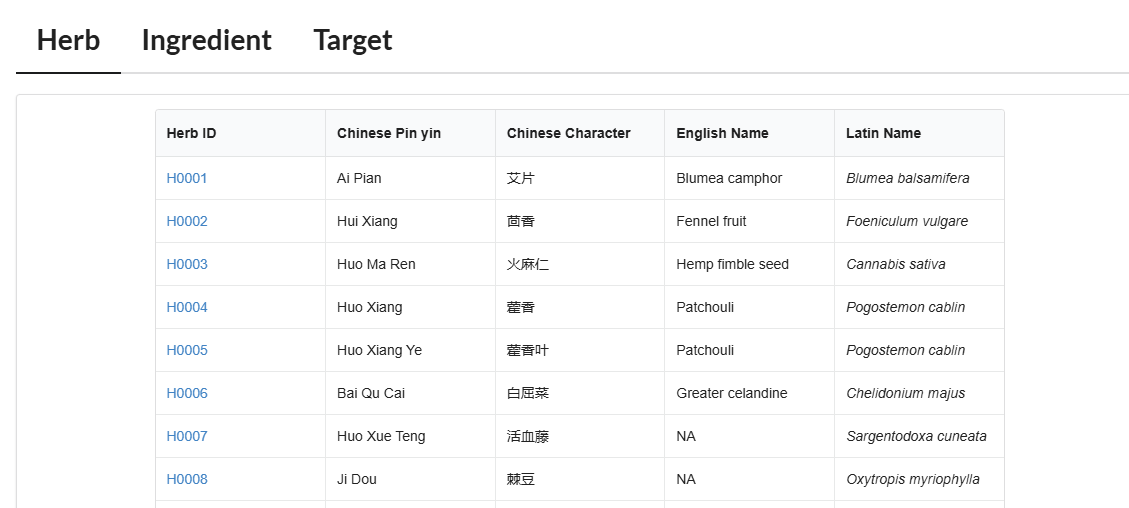The image size is (1129, 508).
Task: View herb entry H0005
Action: pyautogui.click(x=187, y=350)
